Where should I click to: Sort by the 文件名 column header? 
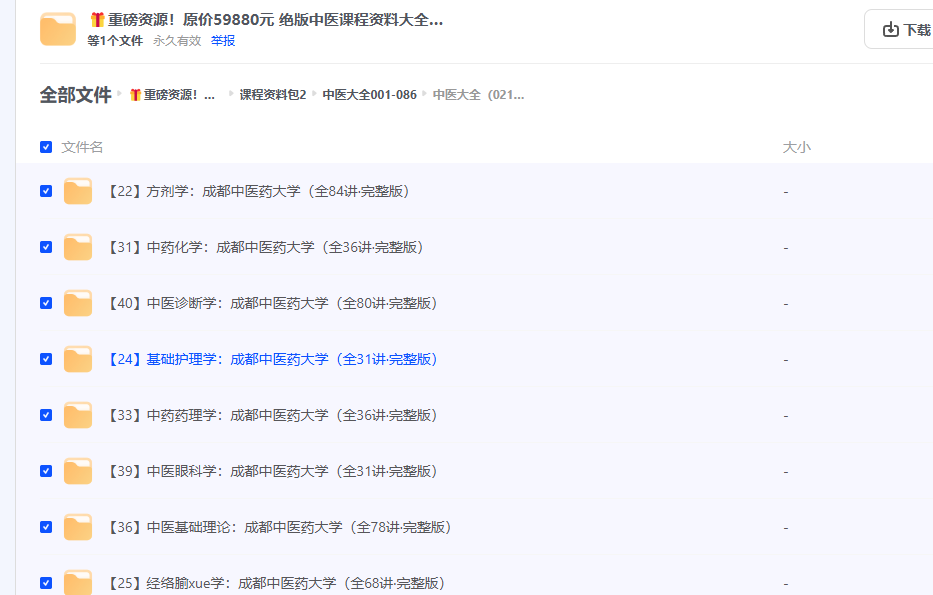(x=82, y=147)
